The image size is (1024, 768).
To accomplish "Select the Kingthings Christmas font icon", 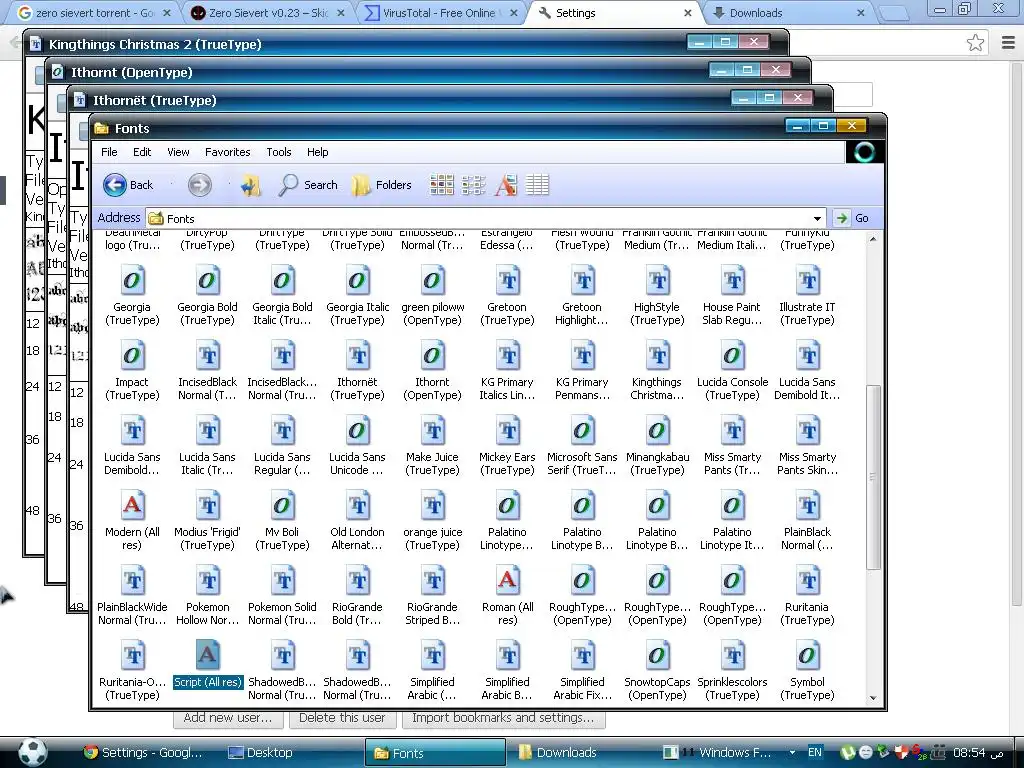I will tap(658, 356).
